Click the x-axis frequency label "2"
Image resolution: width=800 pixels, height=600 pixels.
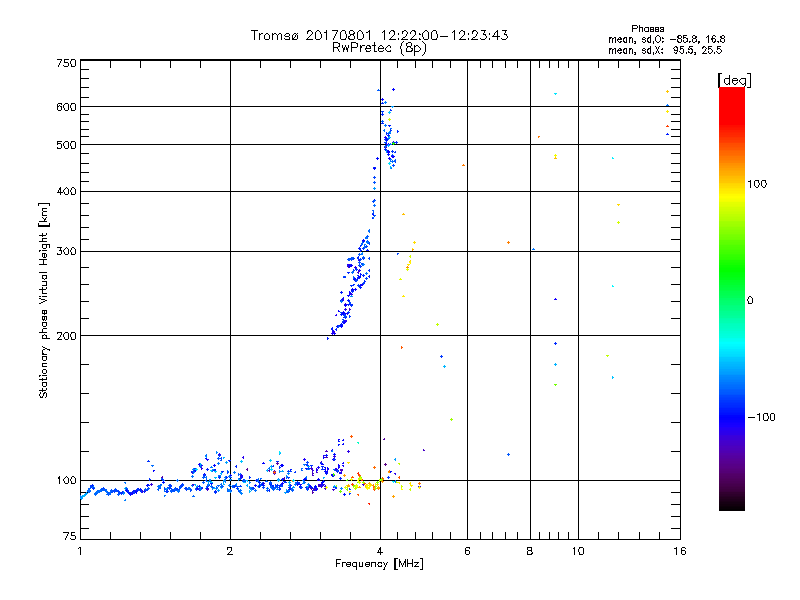click(230, 551)
